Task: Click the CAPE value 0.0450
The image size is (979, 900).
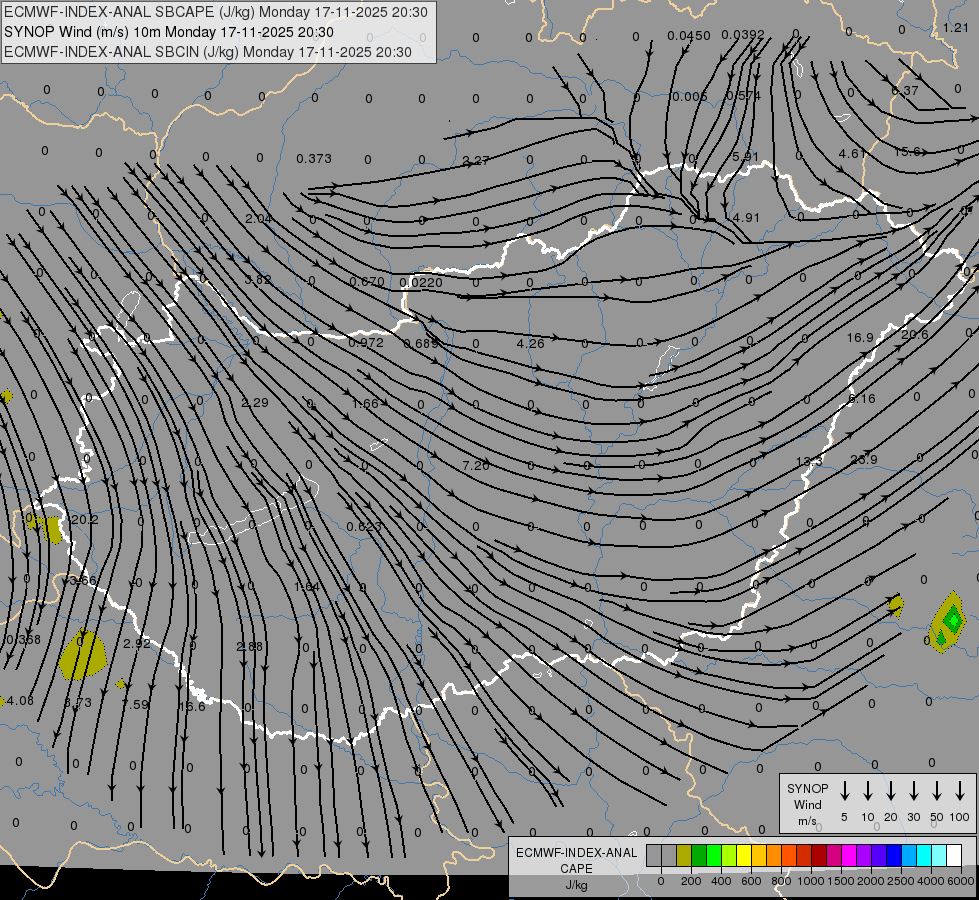Action: tap(688, 36)
